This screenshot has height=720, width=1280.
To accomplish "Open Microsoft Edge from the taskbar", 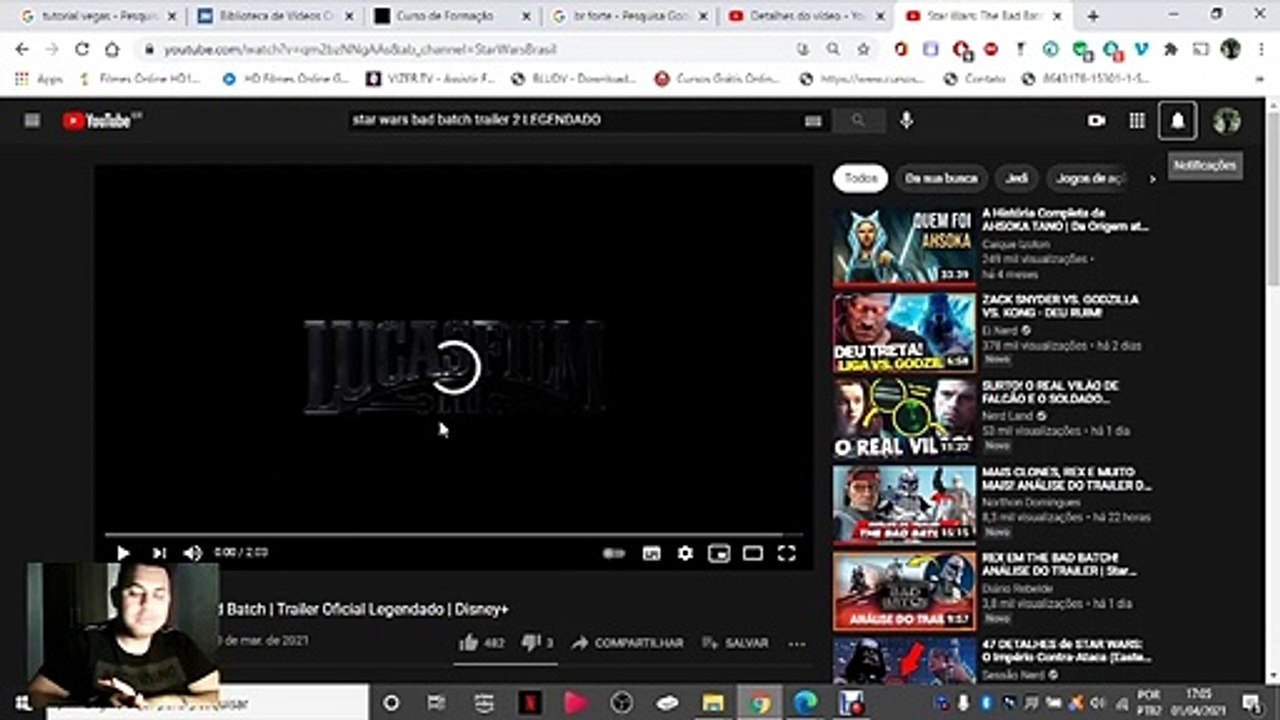I will (x=805, y=703).
